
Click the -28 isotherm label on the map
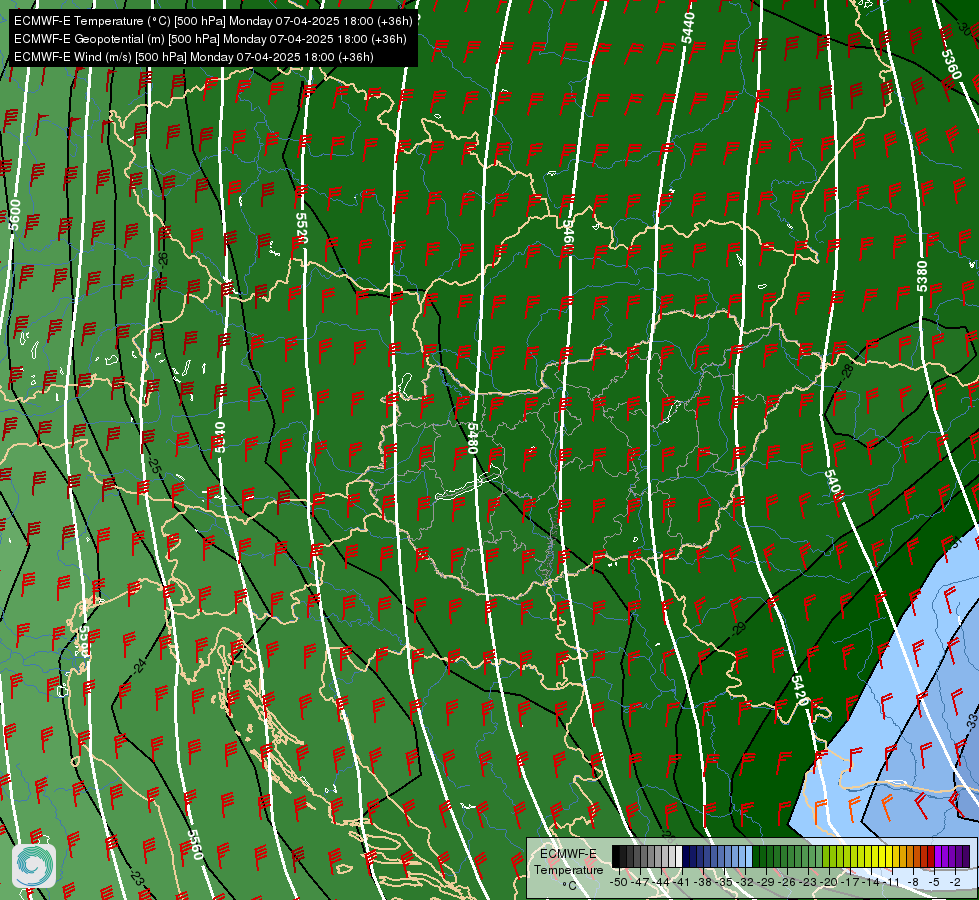(x=847, y=371)
